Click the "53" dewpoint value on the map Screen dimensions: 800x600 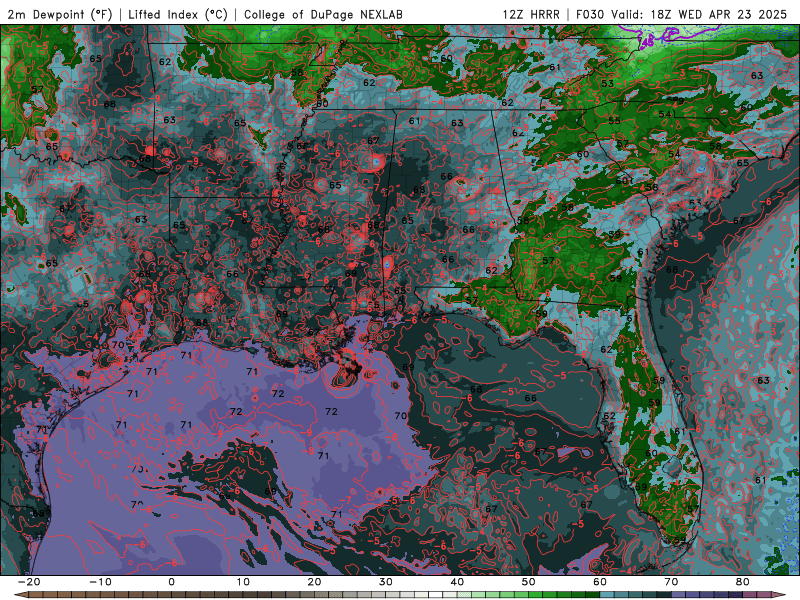point(607,84)
